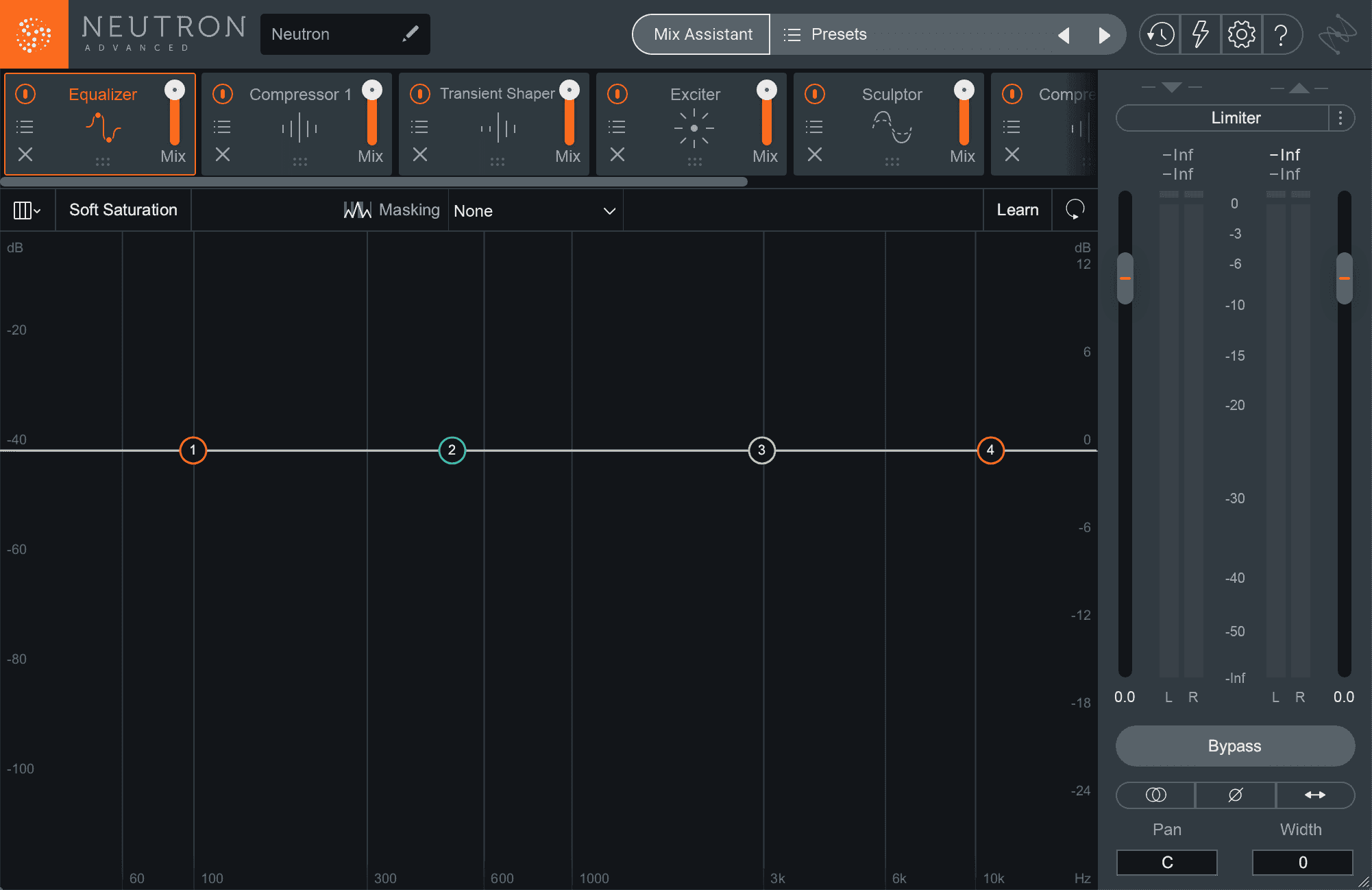Toggle the channel link overlapping circles icon

(x=1155, y=795)
